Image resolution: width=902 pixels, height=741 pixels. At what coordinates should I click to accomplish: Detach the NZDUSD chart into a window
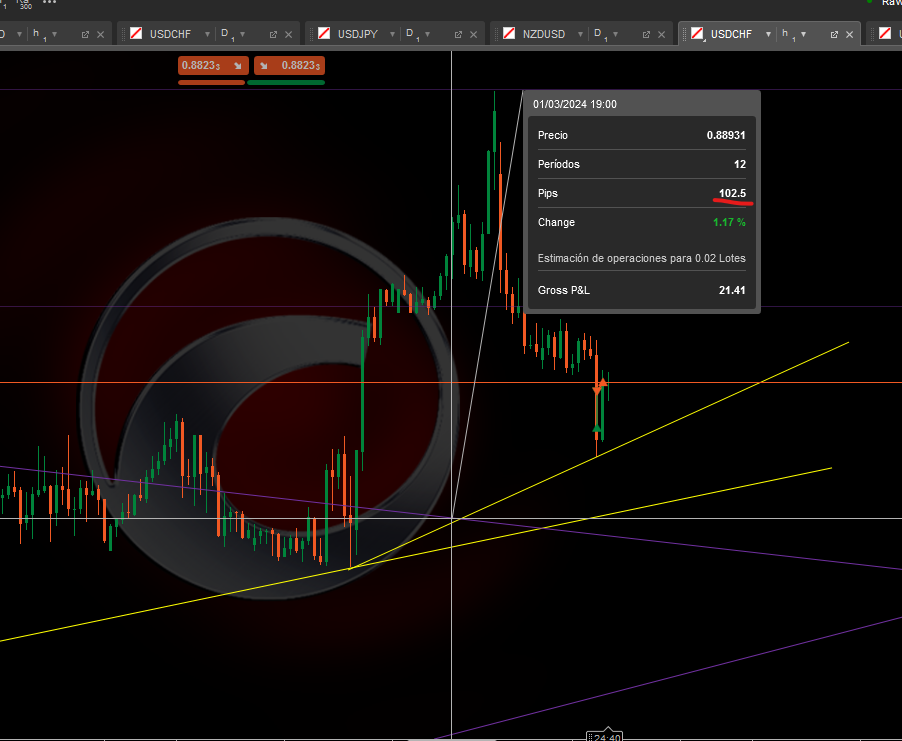click(x=646, y=35)
